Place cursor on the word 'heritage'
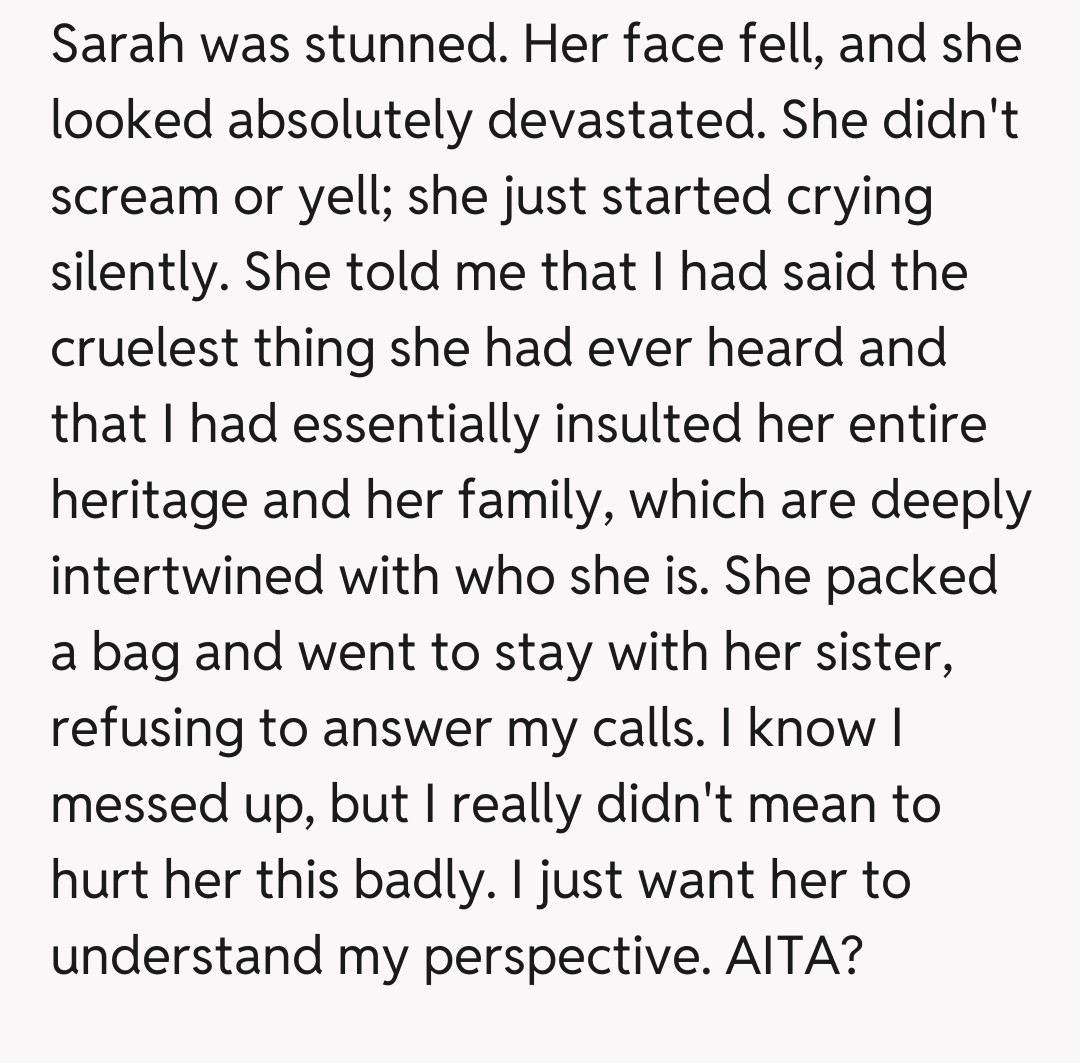1080x1063 pixels. coord(148,502)
